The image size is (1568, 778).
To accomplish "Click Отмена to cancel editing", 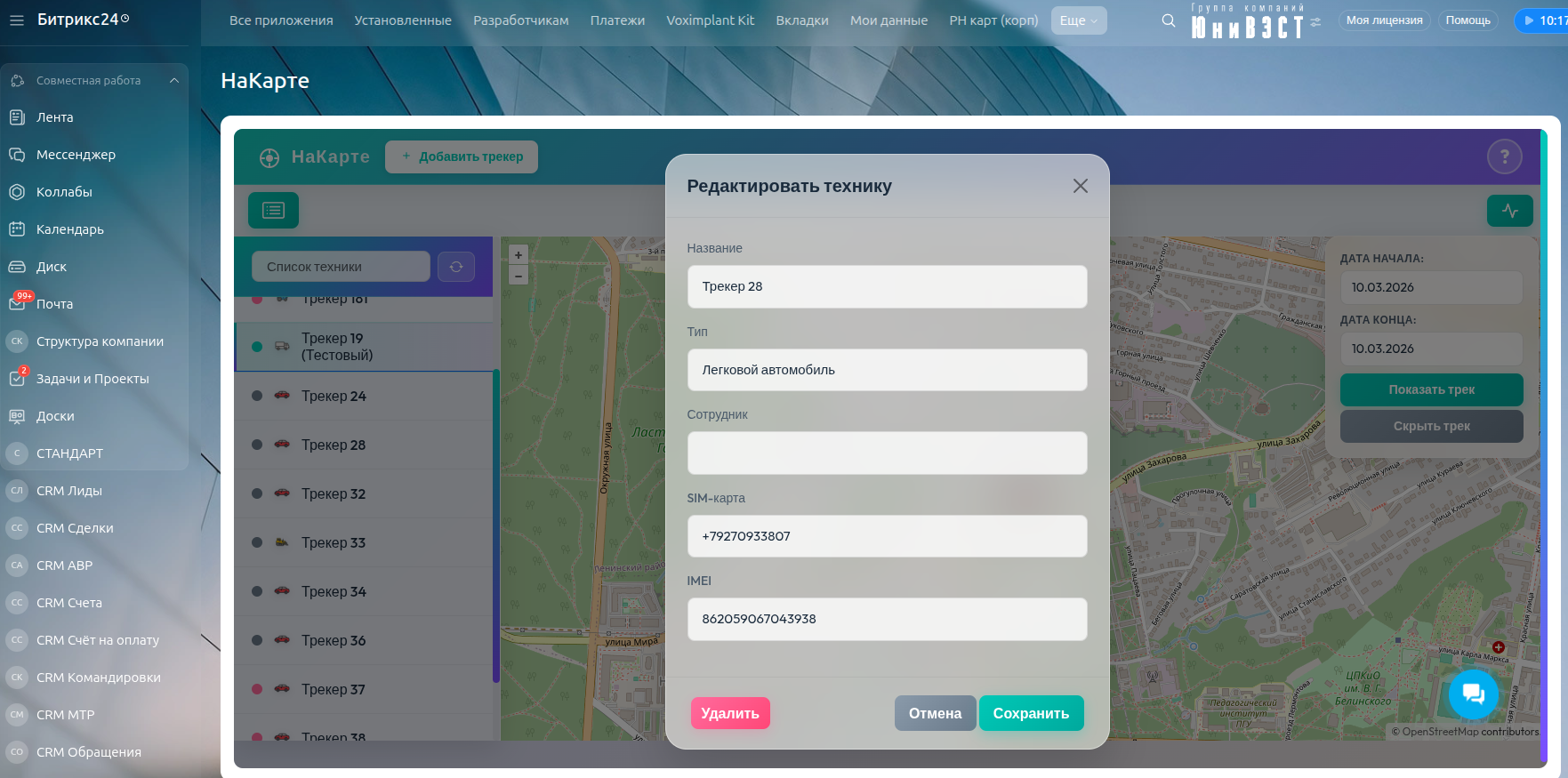I will 935,713.
